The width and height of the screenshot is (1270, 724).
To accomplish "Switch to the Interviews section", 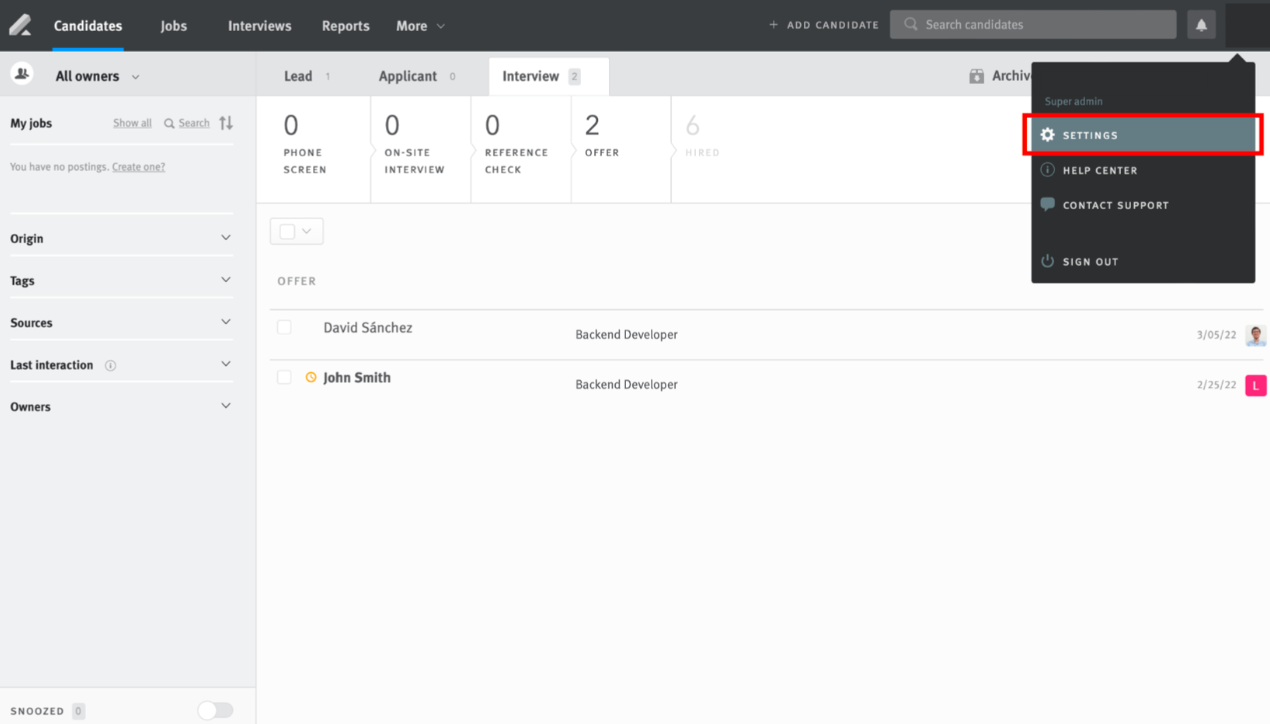I will point(259,25).
